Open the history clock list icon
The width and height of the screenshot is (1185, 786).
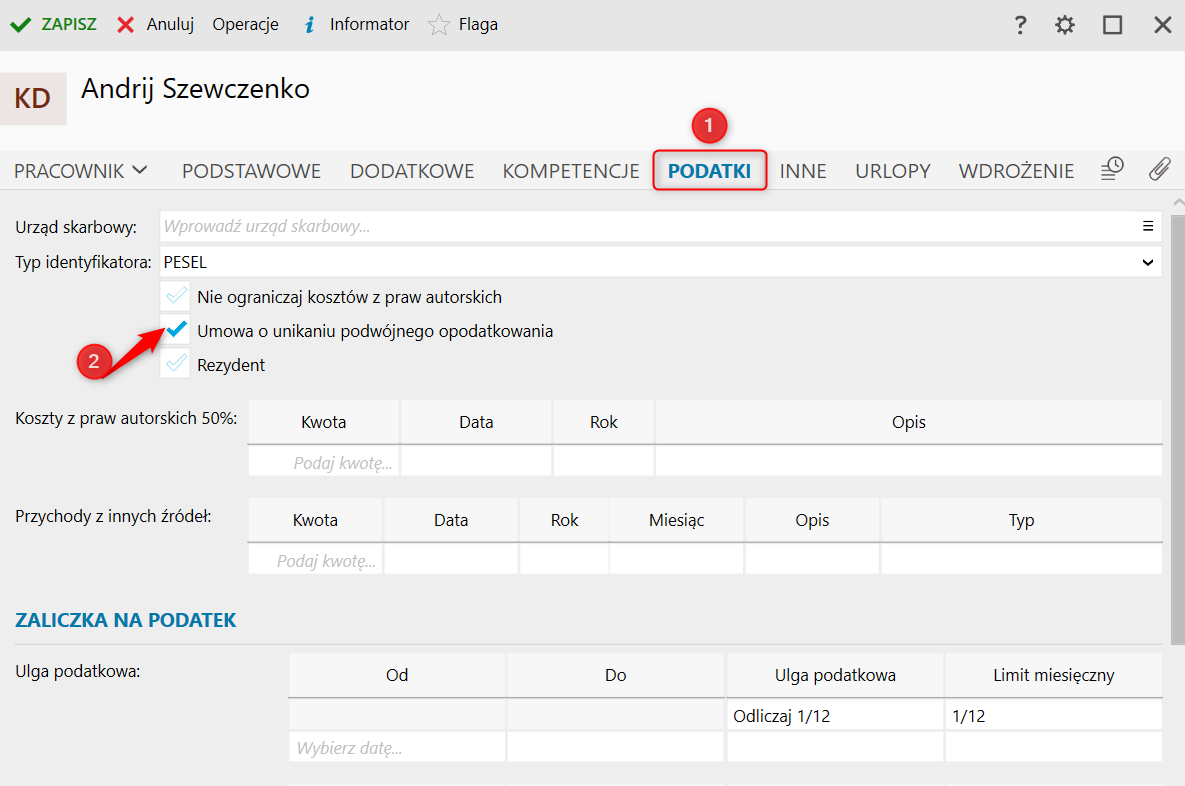coord(1112,169)
